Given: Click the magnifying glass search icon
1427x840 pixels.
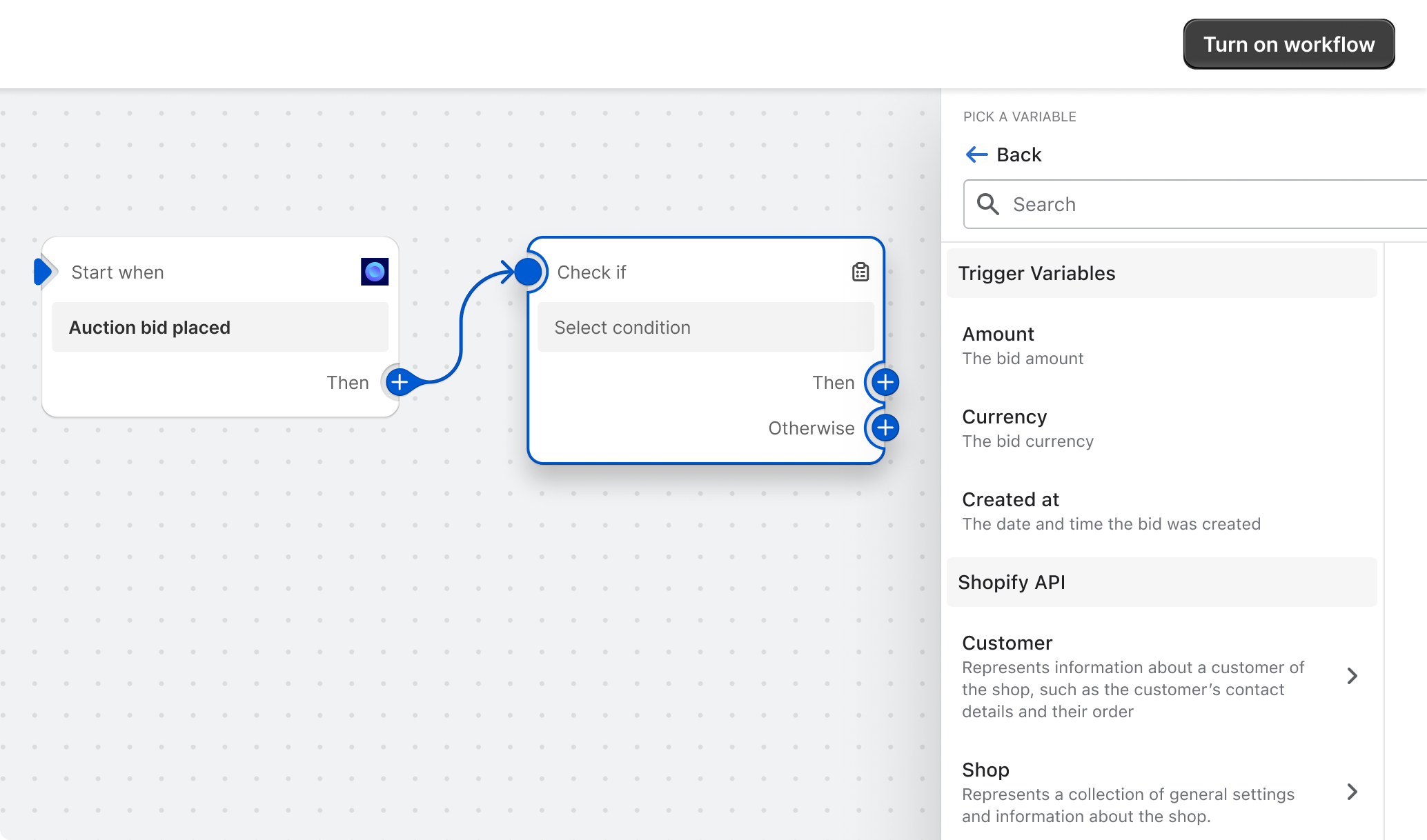Looking at the screenshot, I should (988, 204).
